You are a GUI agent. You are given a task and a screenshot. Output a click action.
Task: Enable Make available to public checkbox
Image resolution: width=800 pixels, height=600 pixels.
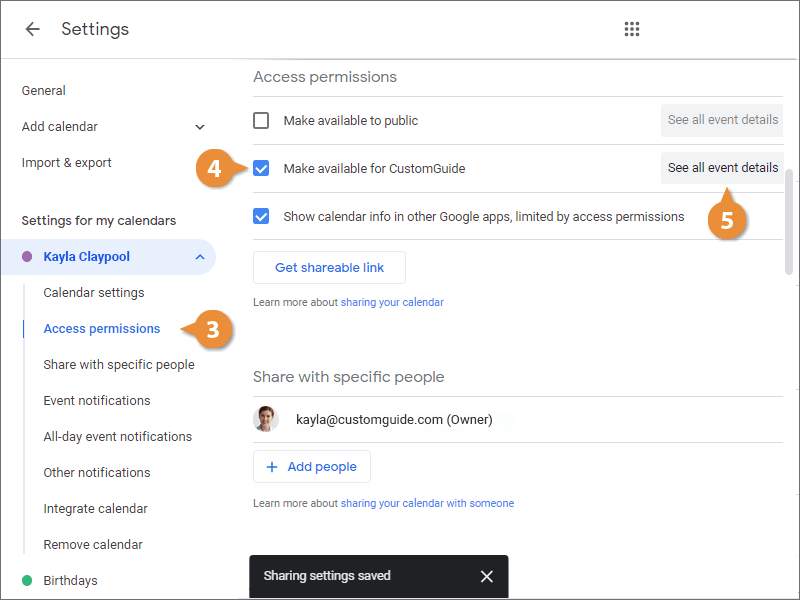[261, 121]
